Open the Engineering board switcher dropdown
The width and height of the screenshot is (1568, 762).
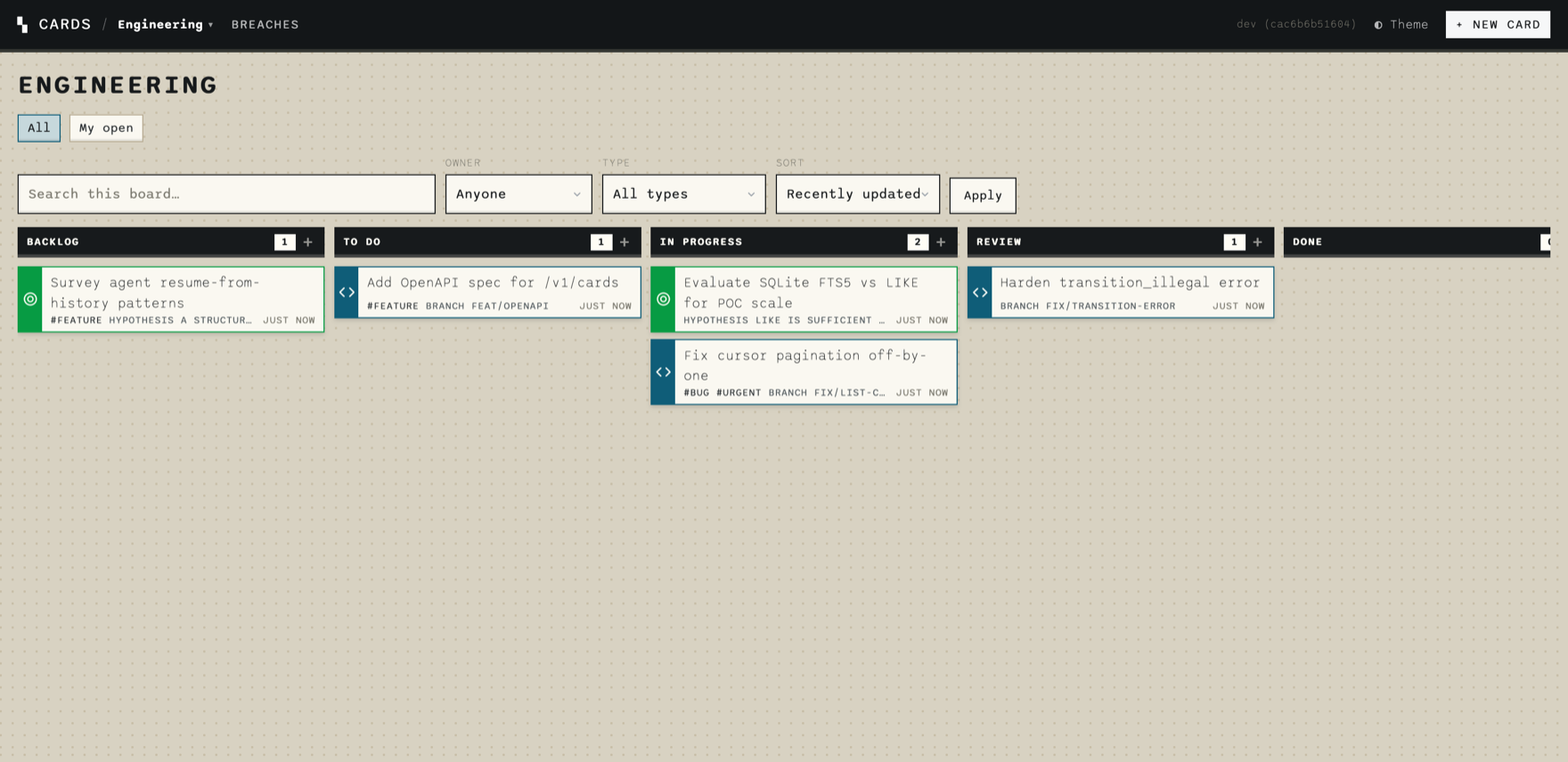coord(166,24)
